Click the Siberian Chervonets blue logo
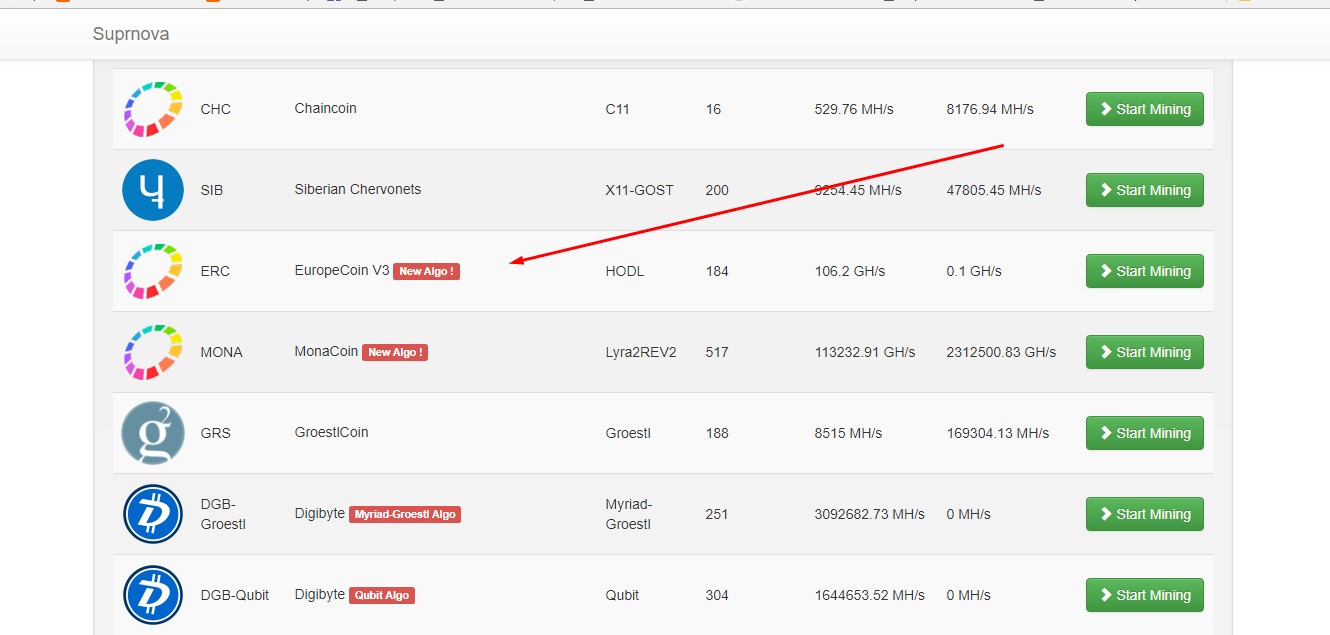The height and width of the screenshot is (635, 1330). tap(153, 190)
